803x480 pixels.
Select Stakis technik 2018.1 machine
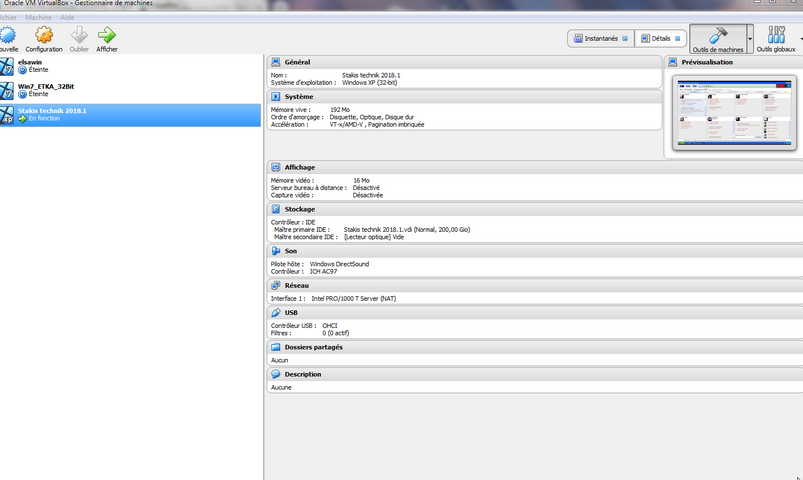pos(131,115)
